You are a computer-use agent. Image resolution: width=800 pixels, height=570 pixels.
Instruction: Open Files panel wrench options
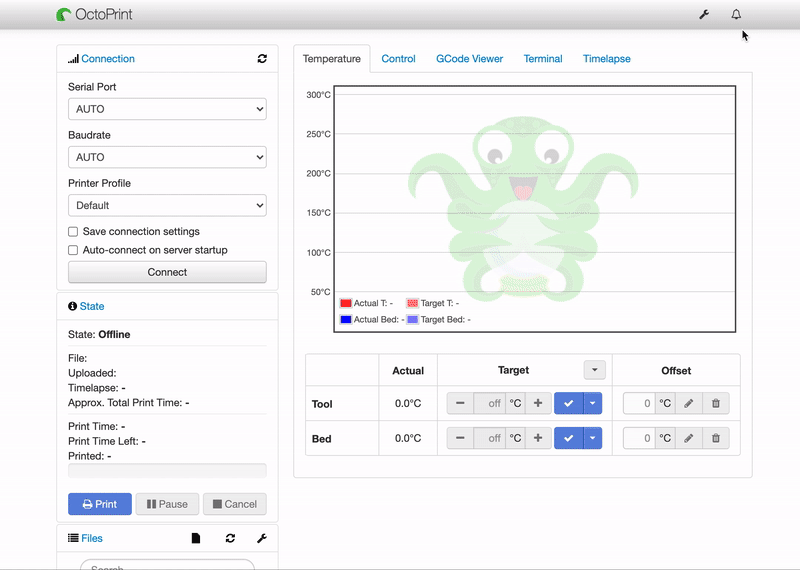click(262, 538)
